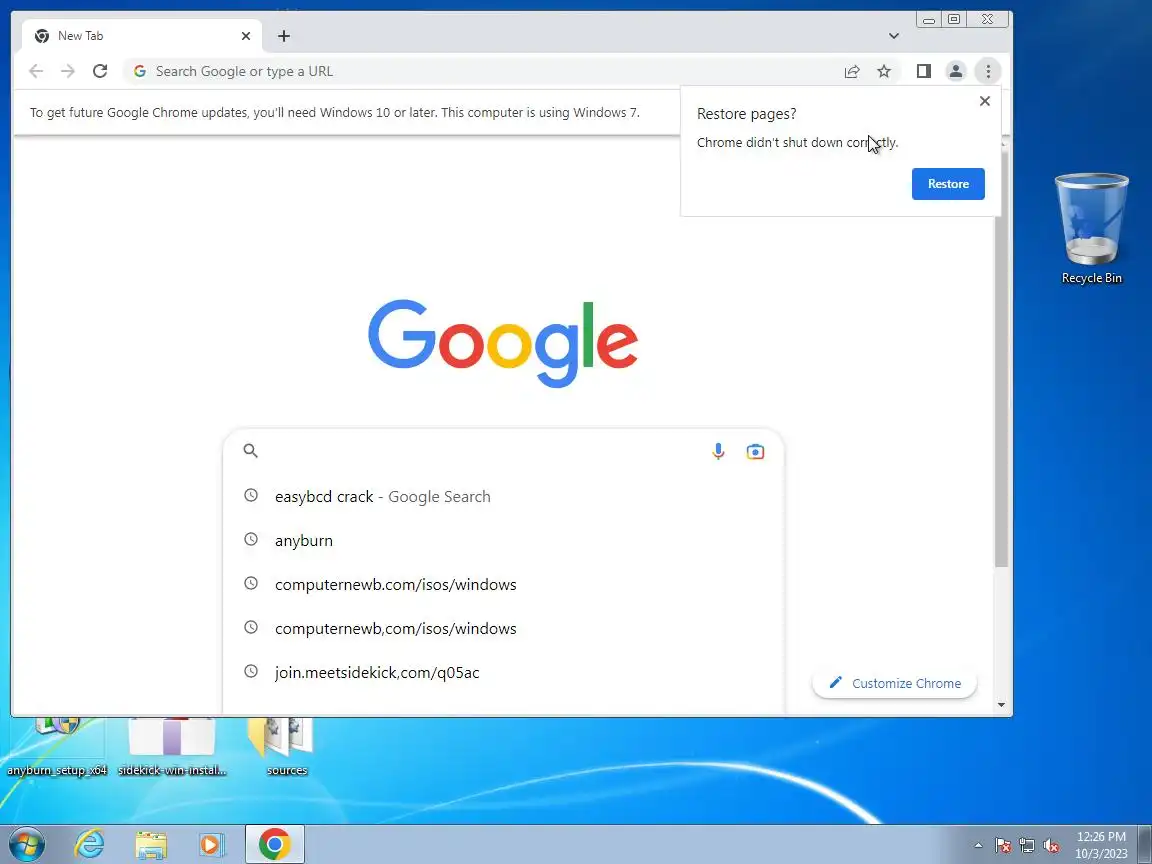Select computernewb,com/isos/windows suggestion with comma
The height and width of the screenshot is (864, 1152).
(503, 629)
